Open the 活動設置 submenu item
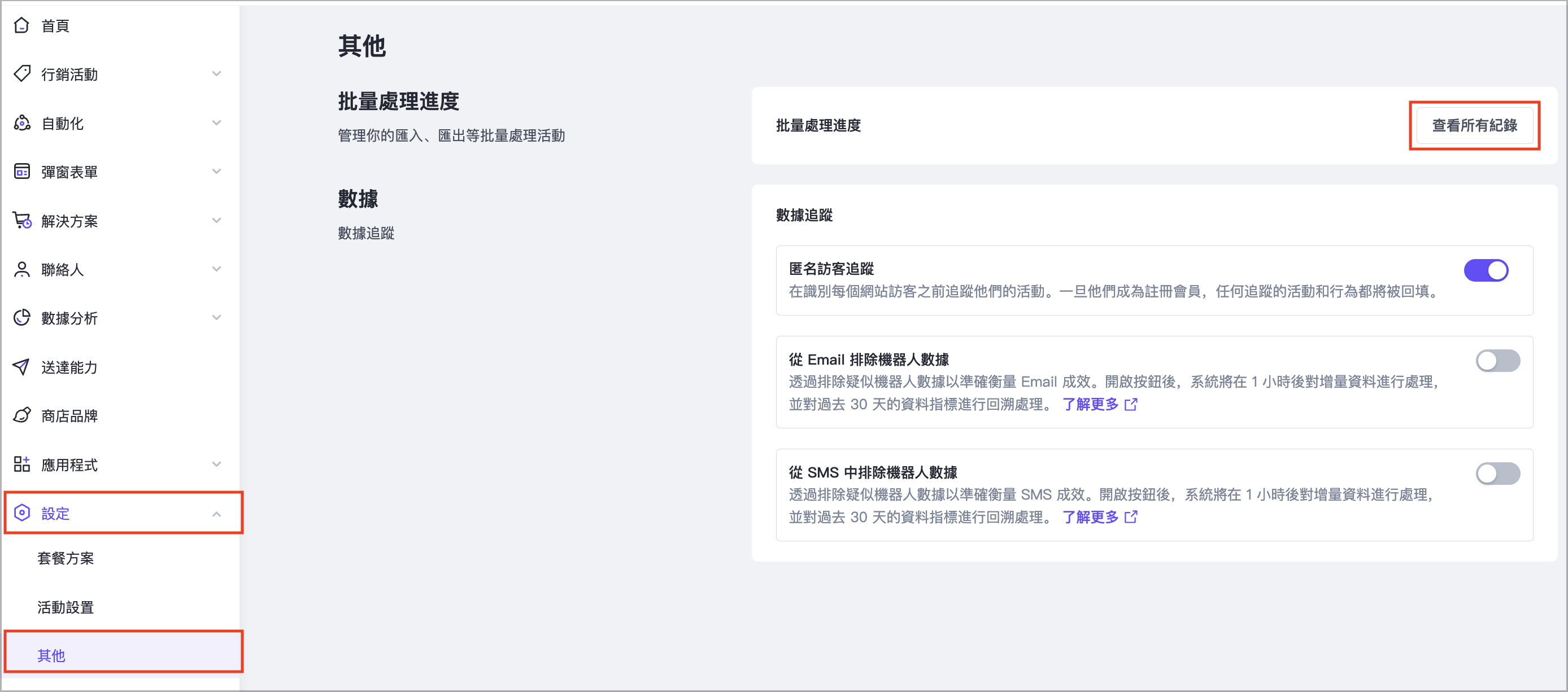The width and height of the screenshot is (1568, 692). pos(66,607)
